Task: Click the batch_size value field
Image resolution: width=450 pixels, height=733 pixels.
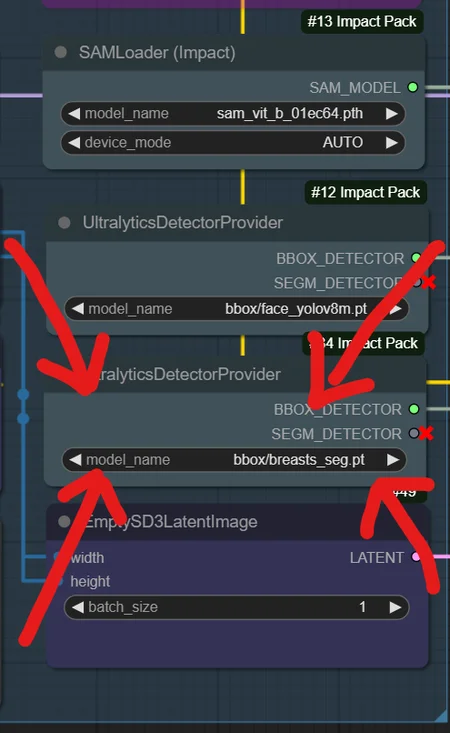Action: [x=236, y=607]
